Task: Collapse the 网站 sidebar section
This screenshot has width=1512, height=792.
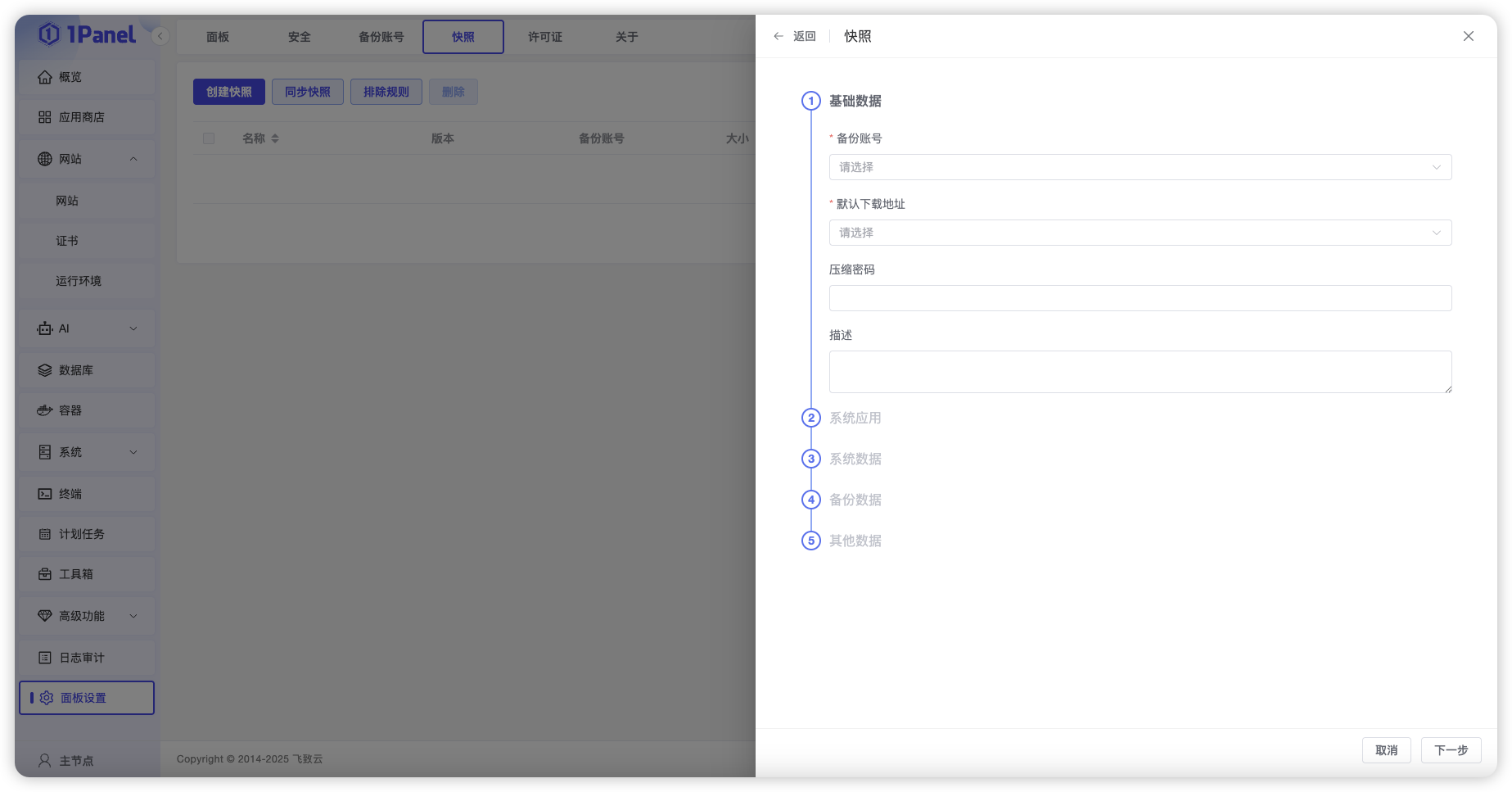Action: [x=133, y=158]
